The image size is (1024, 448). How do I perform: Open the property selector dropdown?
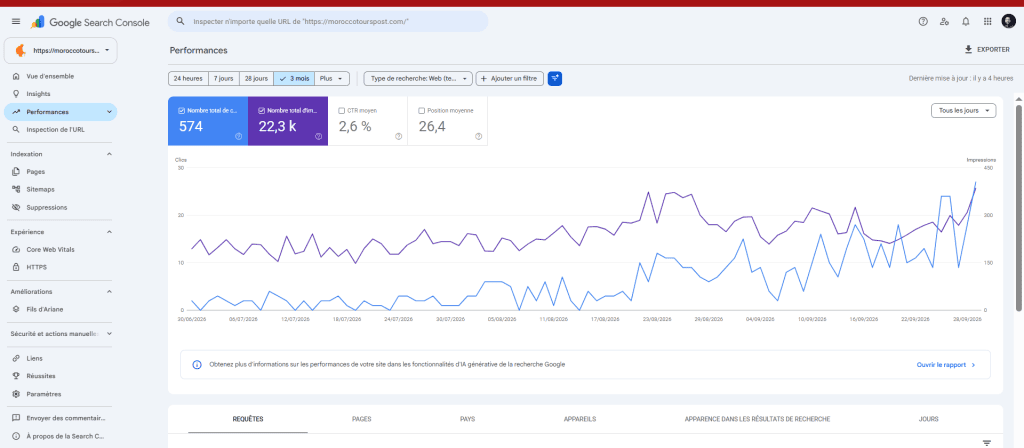[x=61, y=50]
